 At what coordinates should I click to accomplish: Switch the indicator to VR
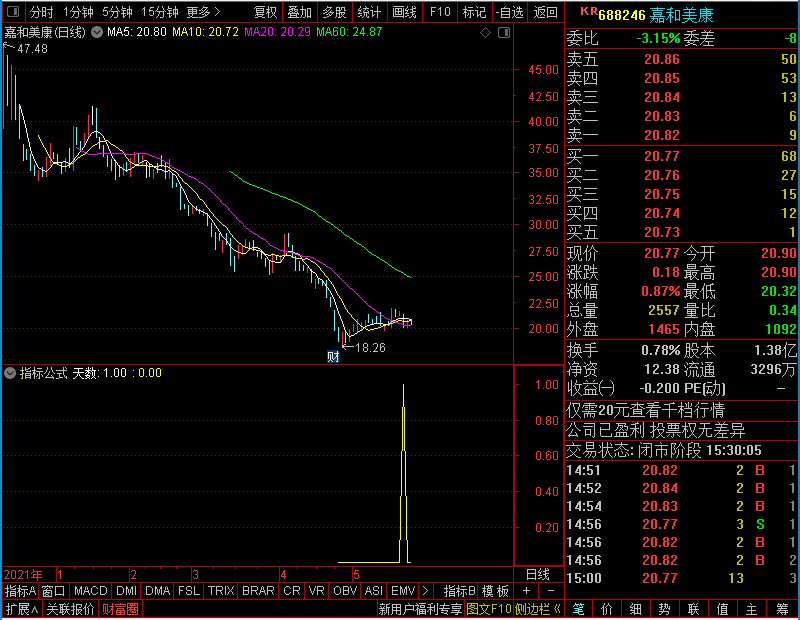316,591
